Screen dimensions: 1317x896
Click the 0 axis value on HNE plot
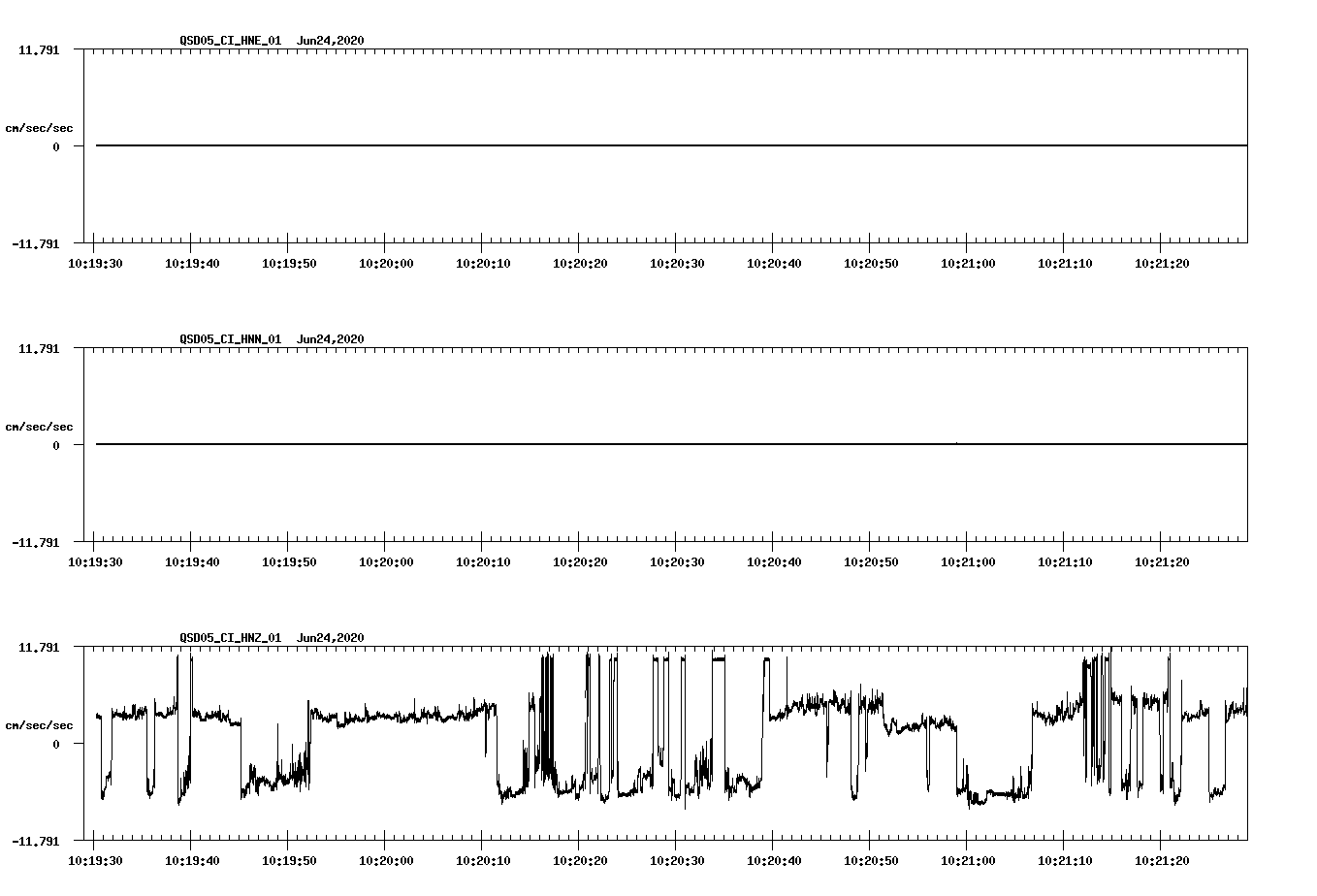[56, 146]
